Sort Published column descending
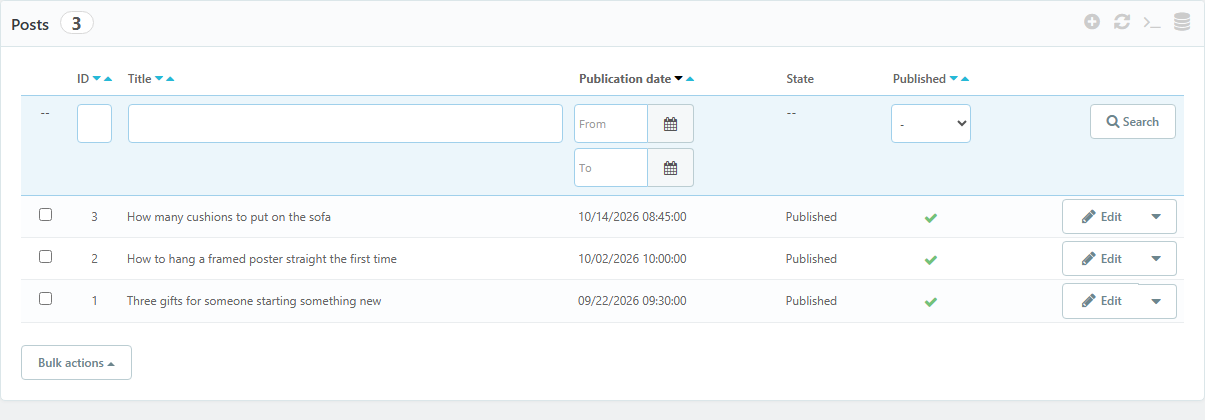The image size is (1205, 420). pyautogui.click(x=953, y=79)
